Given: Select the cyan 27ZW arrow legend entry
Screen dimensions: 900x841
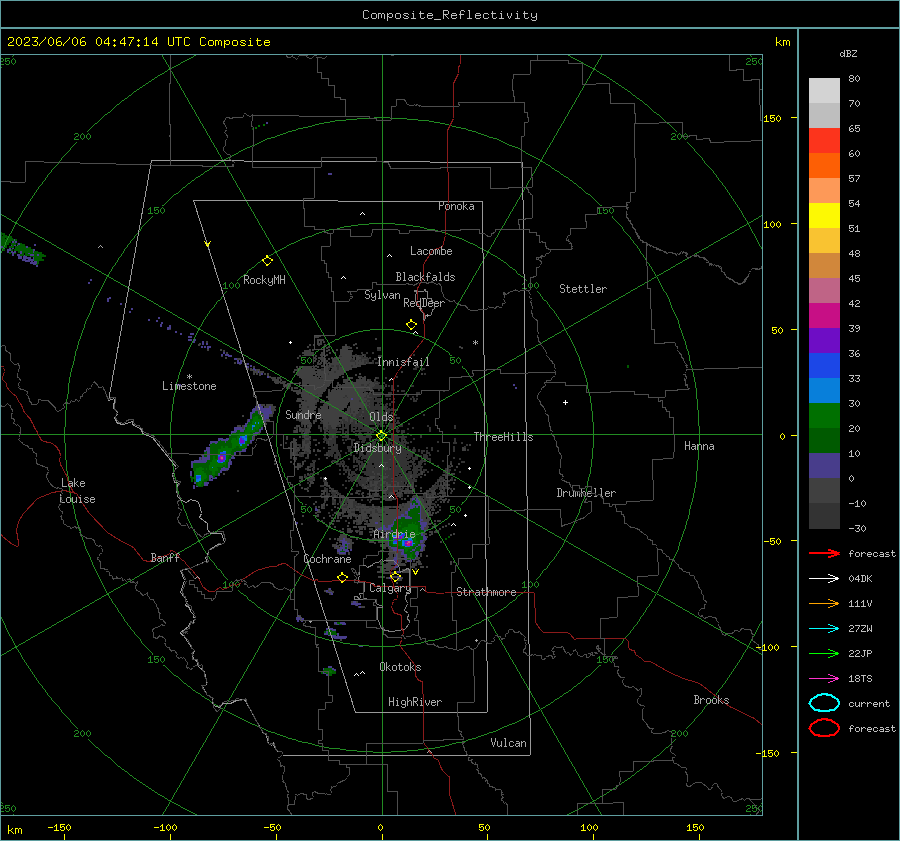Looking at the screenshot, I should point(824,629).
